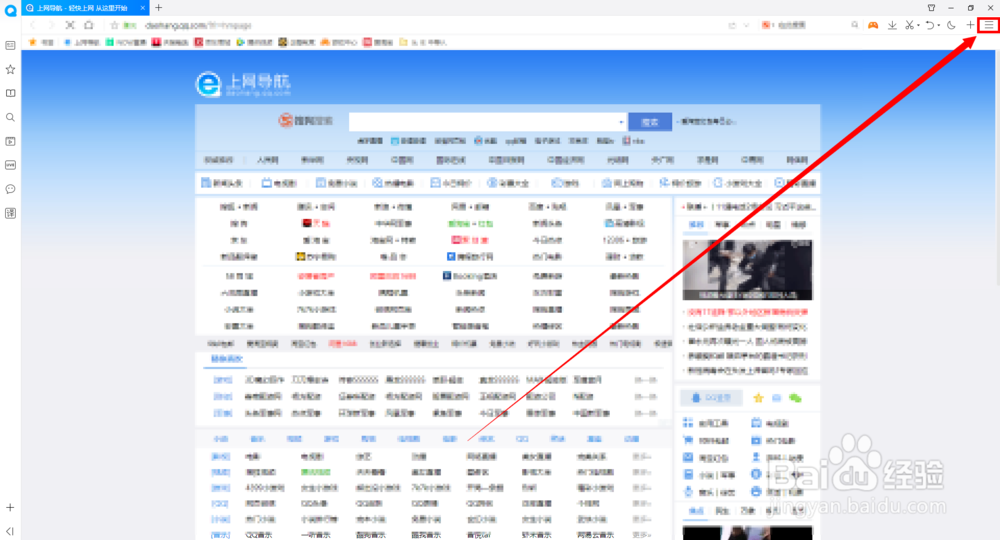This screenshot has width=1000, height=540.
Task: Open the page search box suggestion dropdown
Action: [621, 121]
